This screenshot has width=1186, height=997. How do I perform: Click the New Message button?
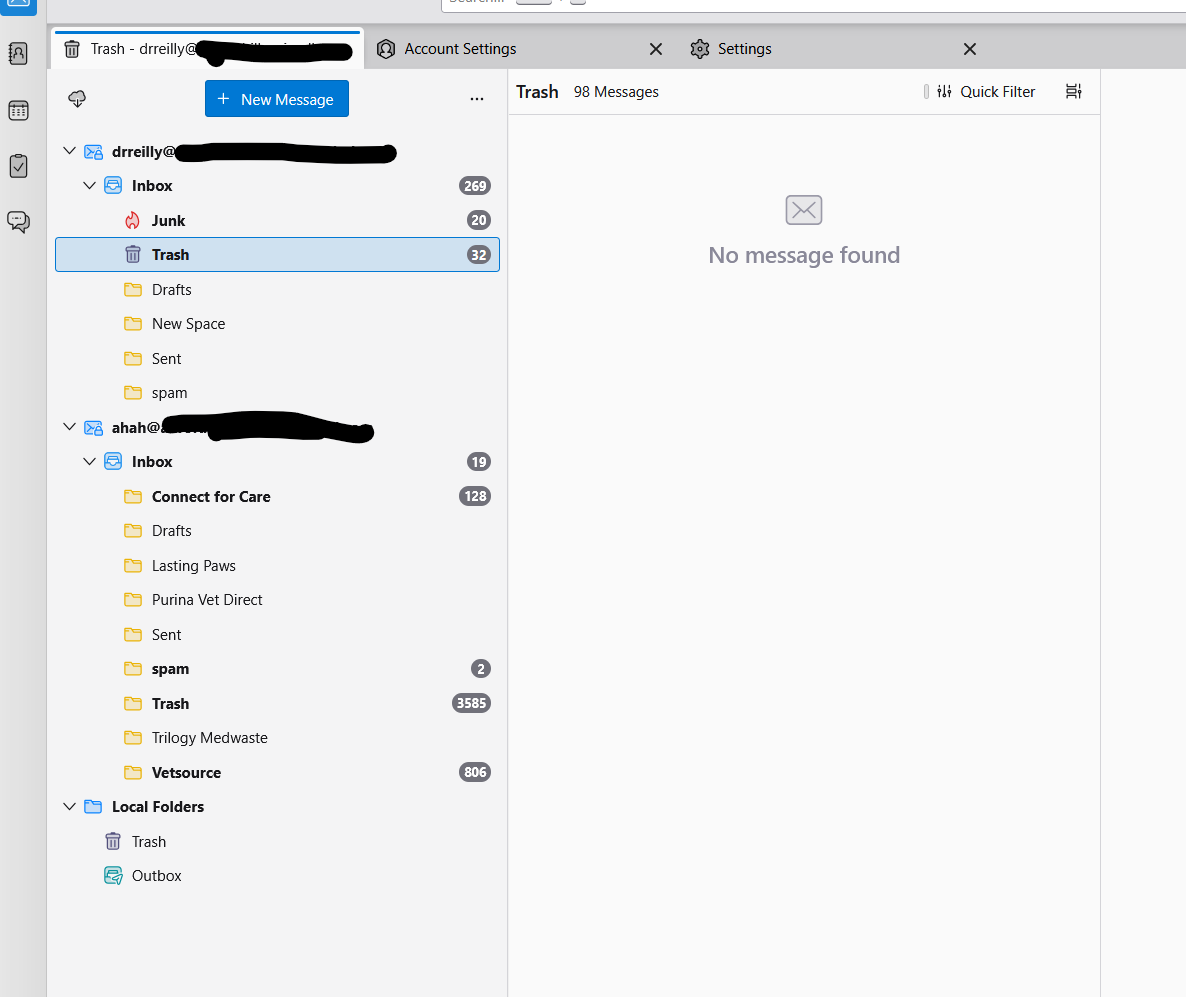tap(277, 99)
